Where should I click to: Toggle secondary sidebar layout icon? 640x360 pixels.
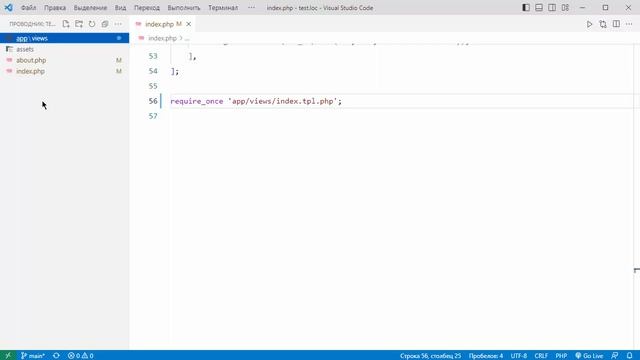point(552,8)
